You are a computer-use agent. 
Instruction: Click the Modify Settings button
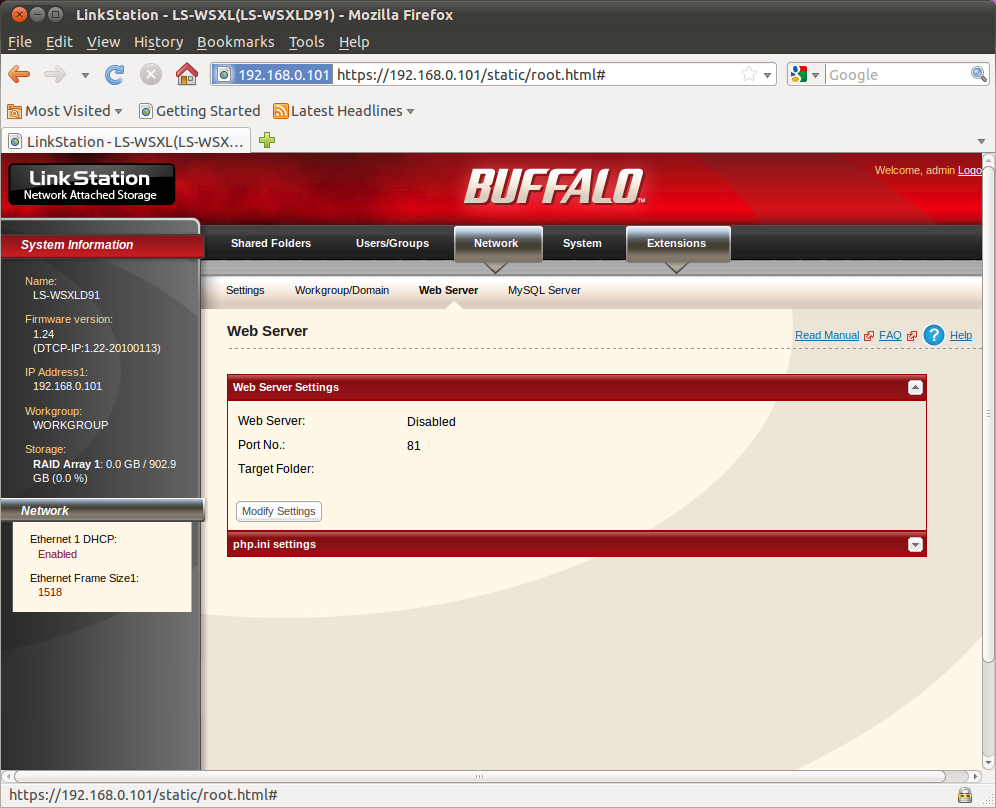[279, 511]
